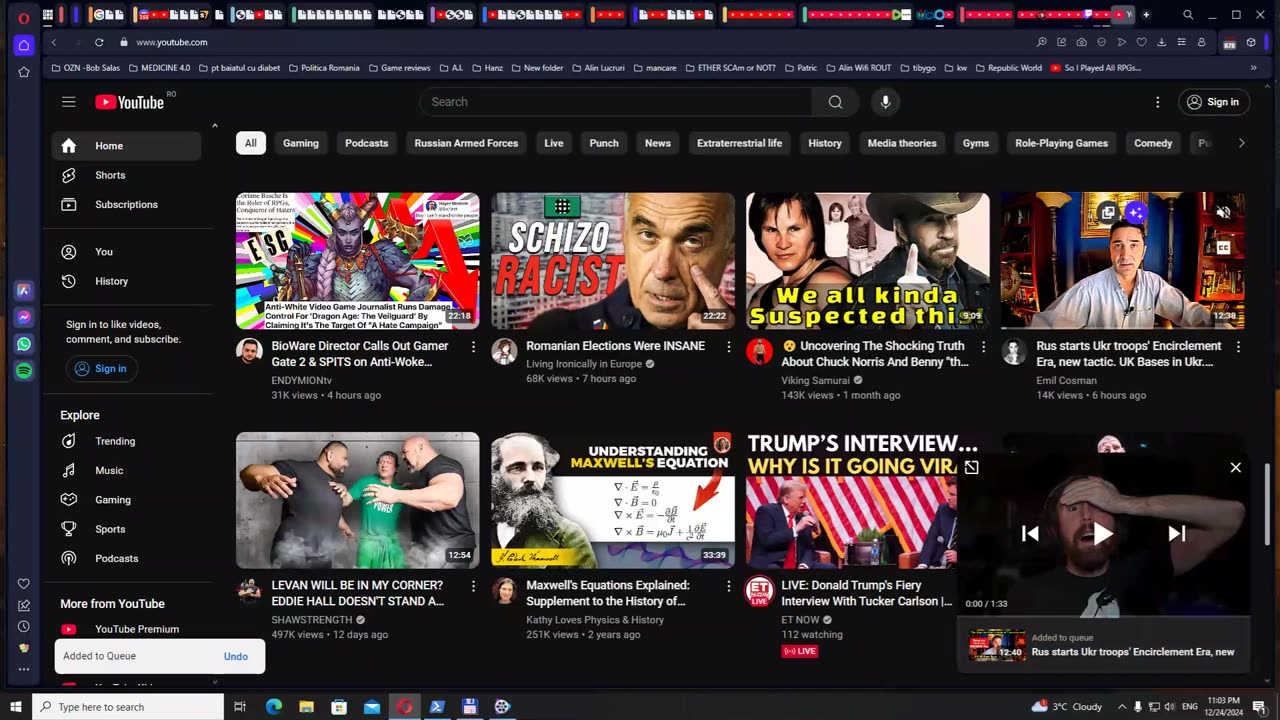Open Windows Start menu
This screenshot has height=720, width=1280.
15,707
